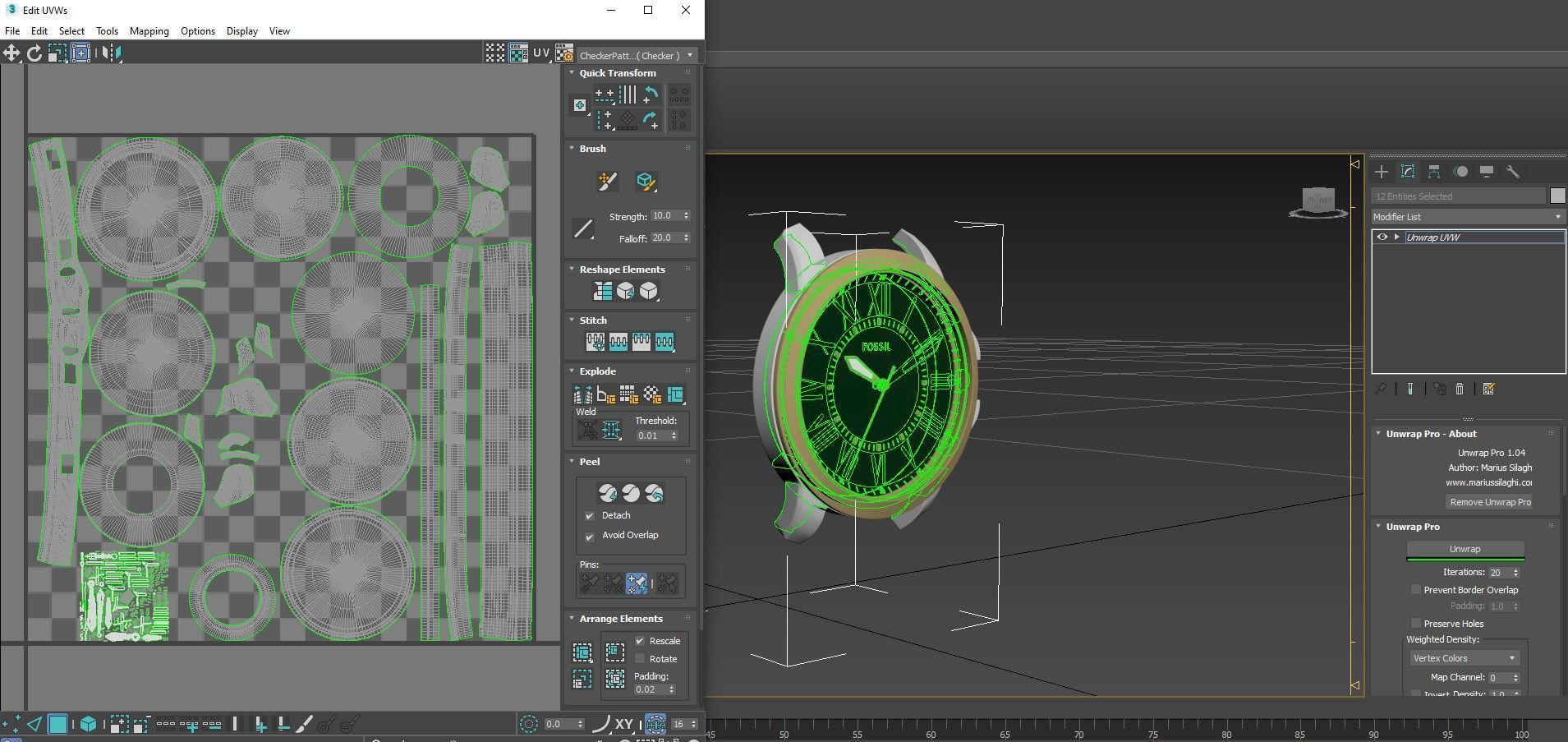The height and width of the screenshot is (742, 1568).
Task: Collapse the Peel rollout
Action: [572, 462]
